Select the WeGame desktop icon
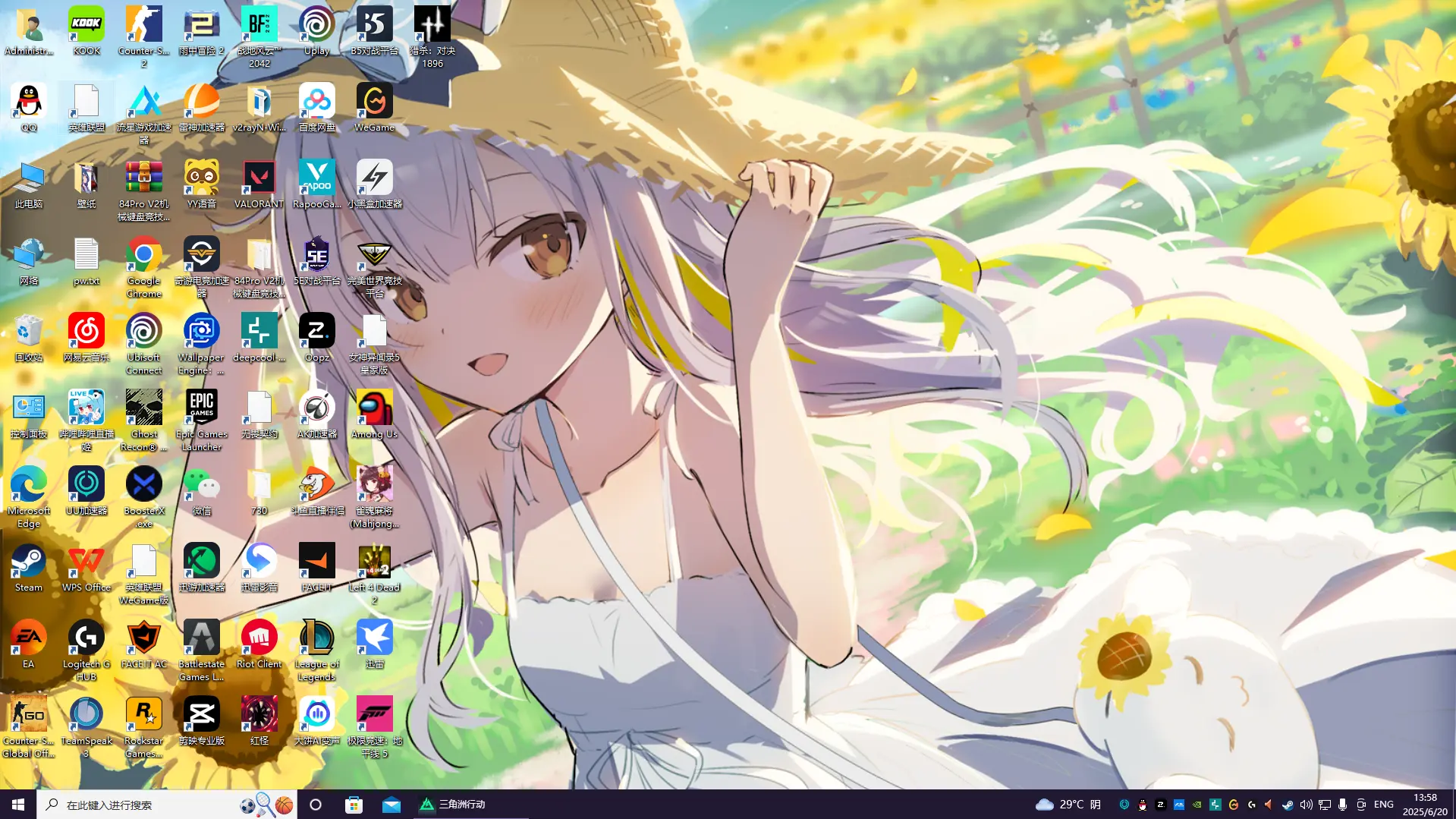This screenshot has width=1456, height=819. tap(375, 108)
